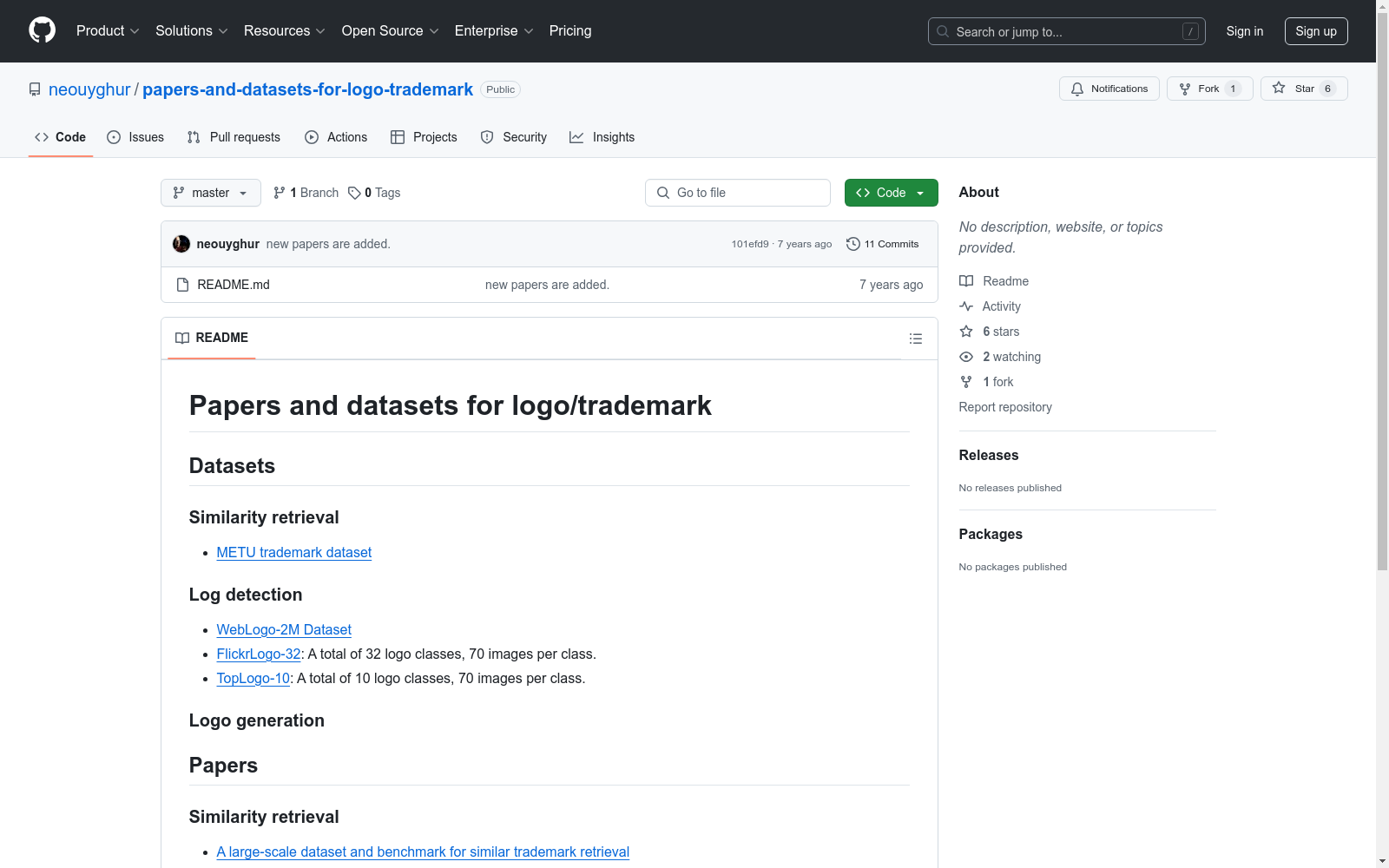Click the branch icon beside 1 Branch
The height and width of the screenshot is (868, 1389).
[x=280, y=193]
